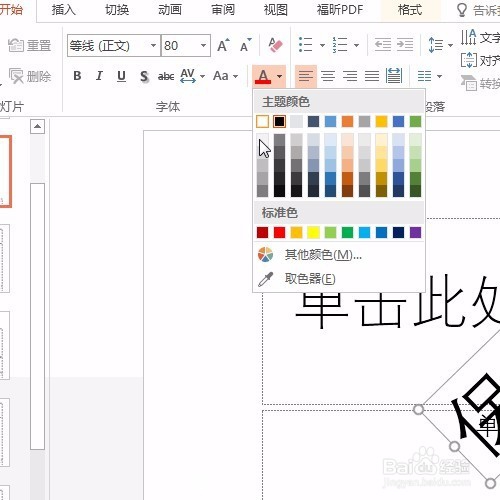Clear all formatting with eraser icon
This screenshot has height=500, width=500.
(x=275, y=45)
